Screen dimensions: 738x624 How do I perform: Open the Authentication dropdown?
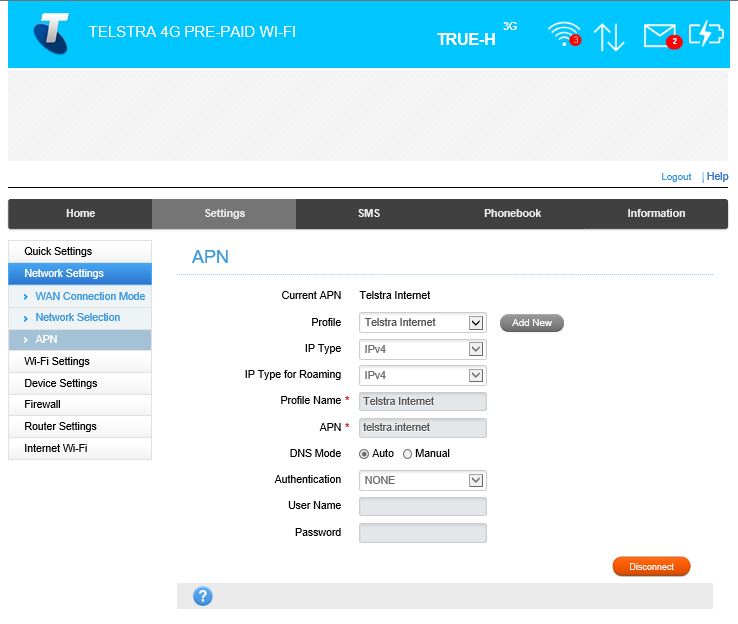click(x=423, y=480)
